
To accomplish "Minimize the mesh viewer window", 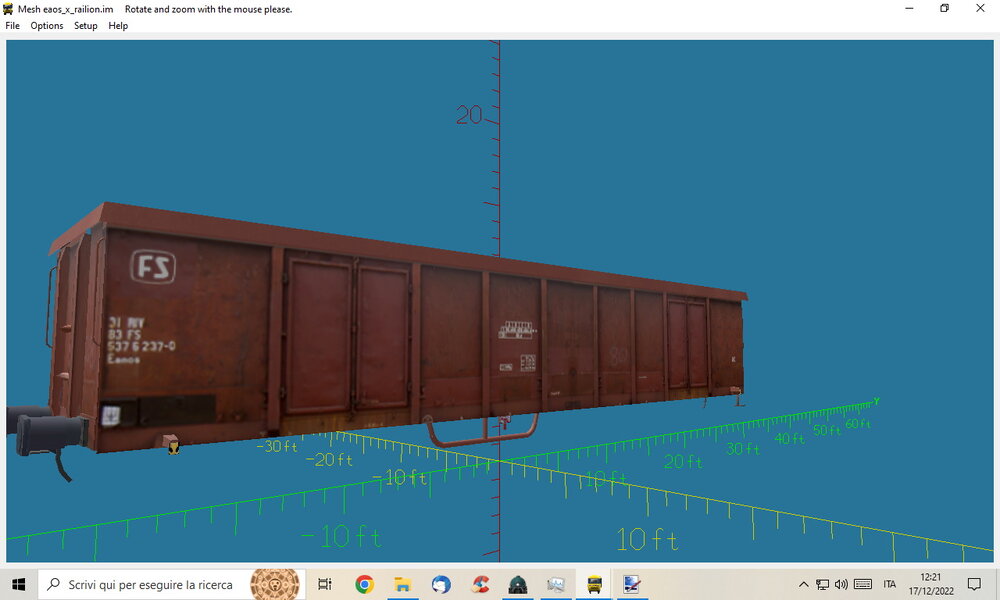I will (x=909, y=8).
